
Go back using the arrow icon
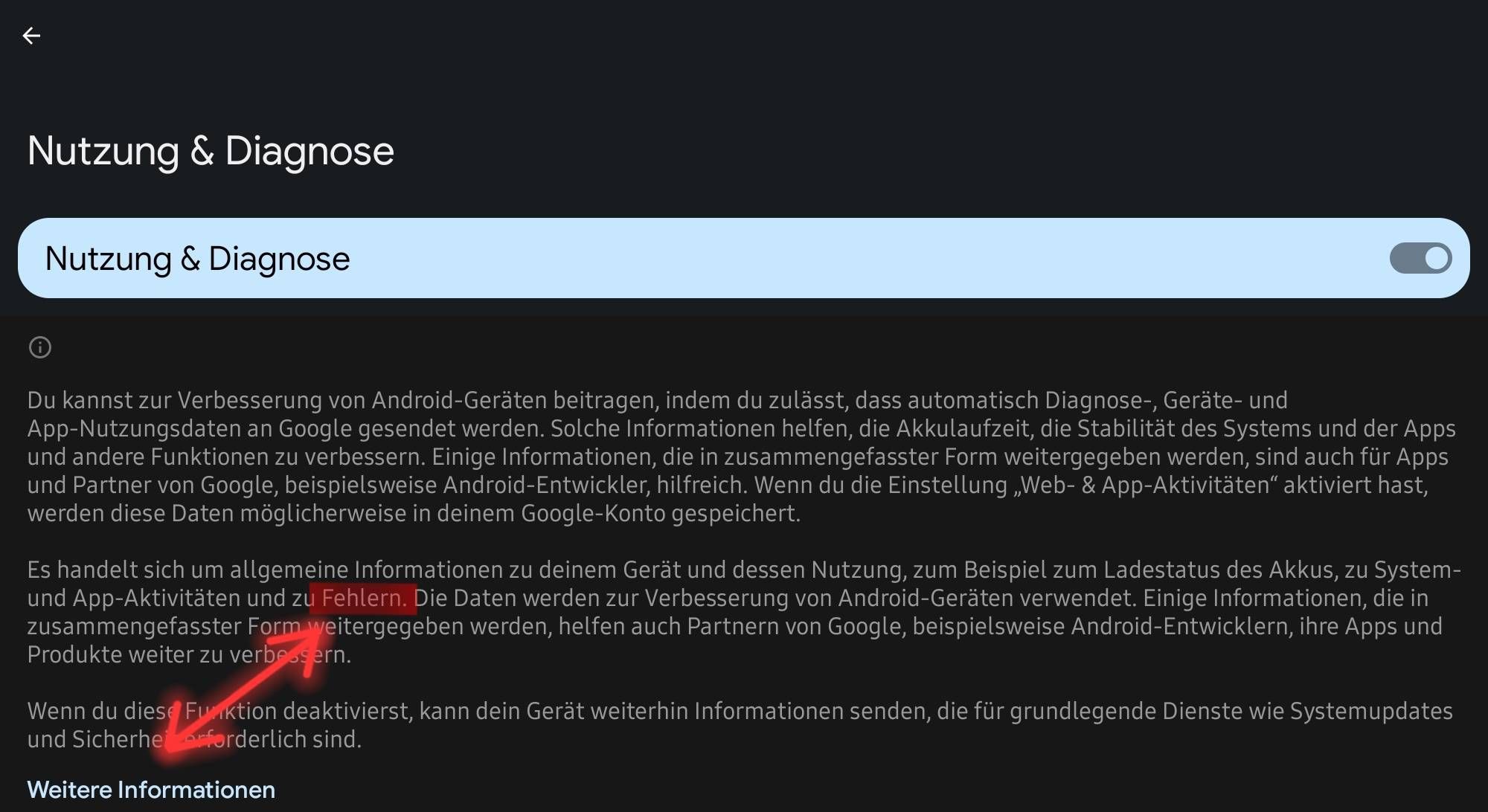[31, 36]
